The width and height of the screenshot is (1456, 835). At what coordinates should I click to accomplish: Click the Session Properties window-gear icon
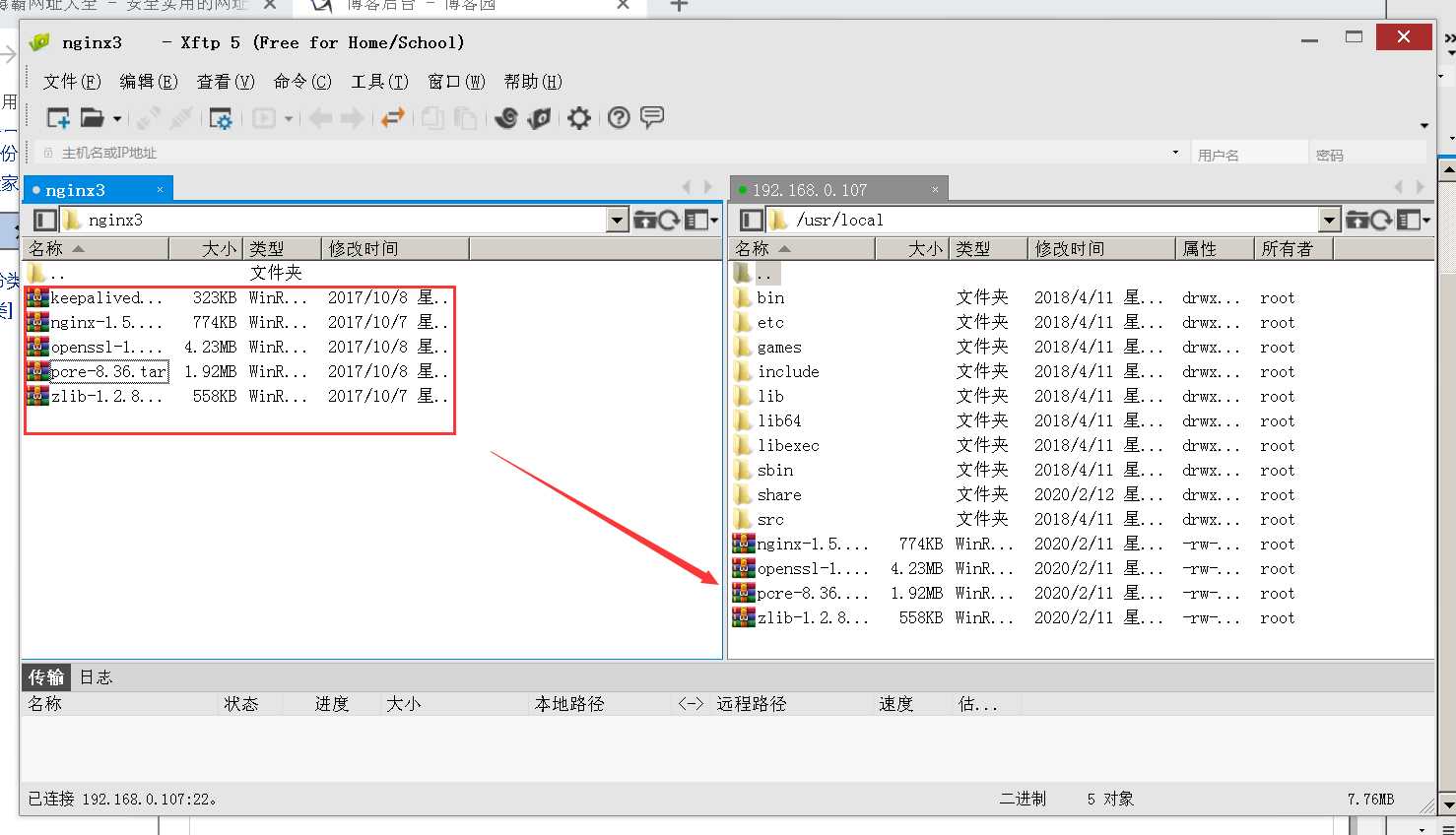tap(221, 118)
